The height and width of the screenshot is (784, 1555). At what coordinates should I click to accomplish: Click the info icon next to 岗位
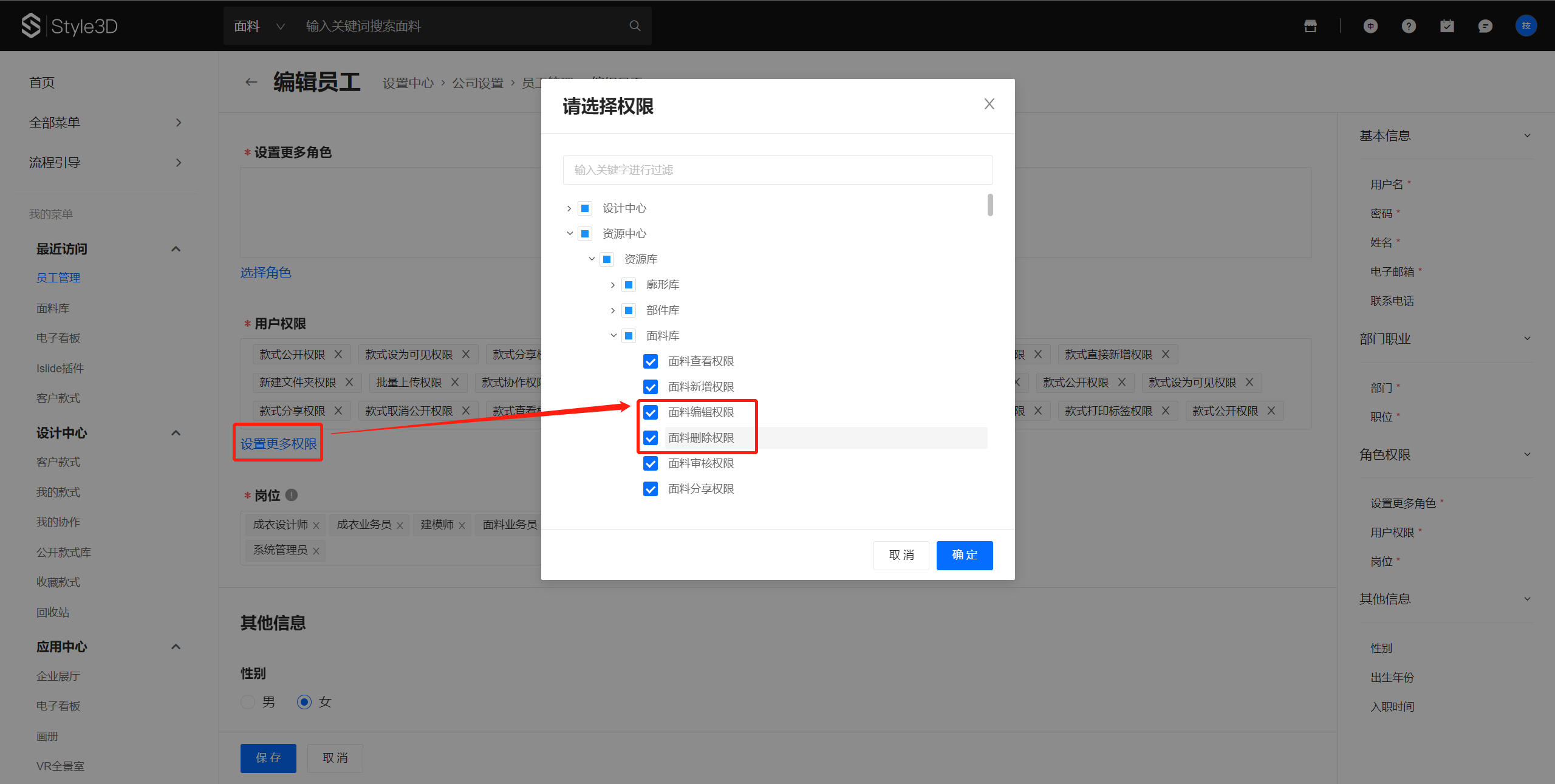pos(292,495)
